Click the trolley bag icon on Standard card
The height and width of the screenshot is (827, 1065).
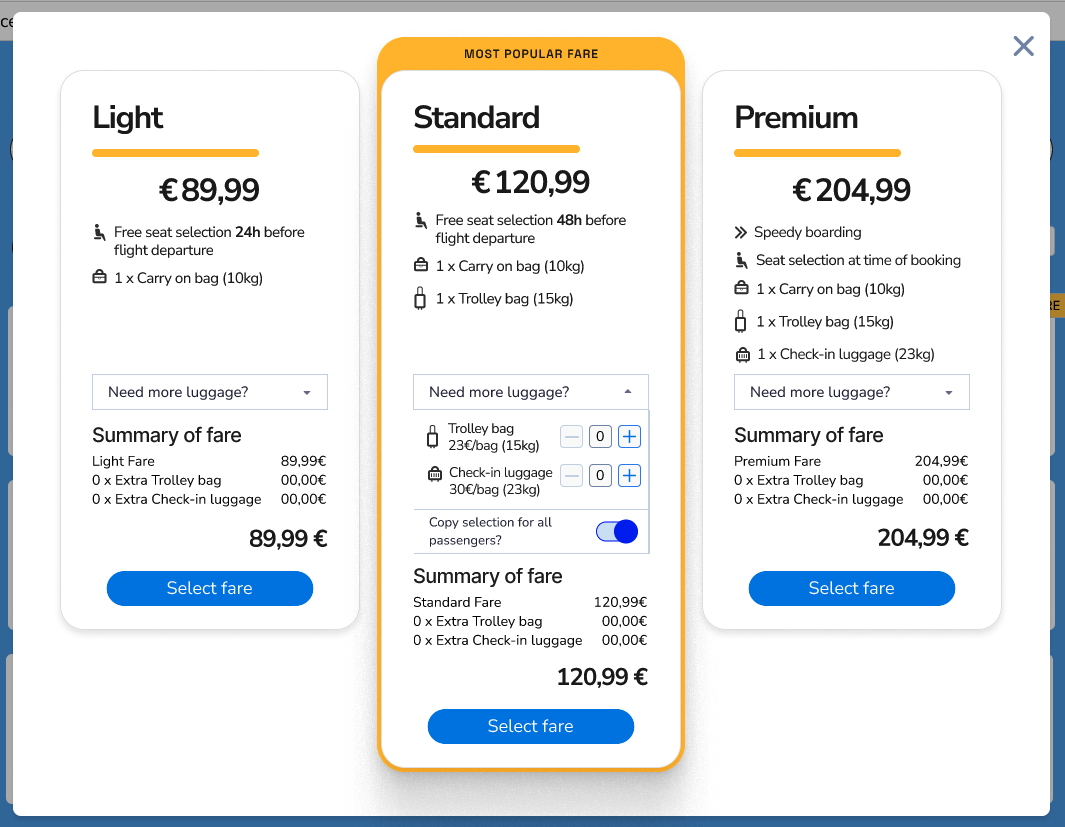click(x=419, y=298)
